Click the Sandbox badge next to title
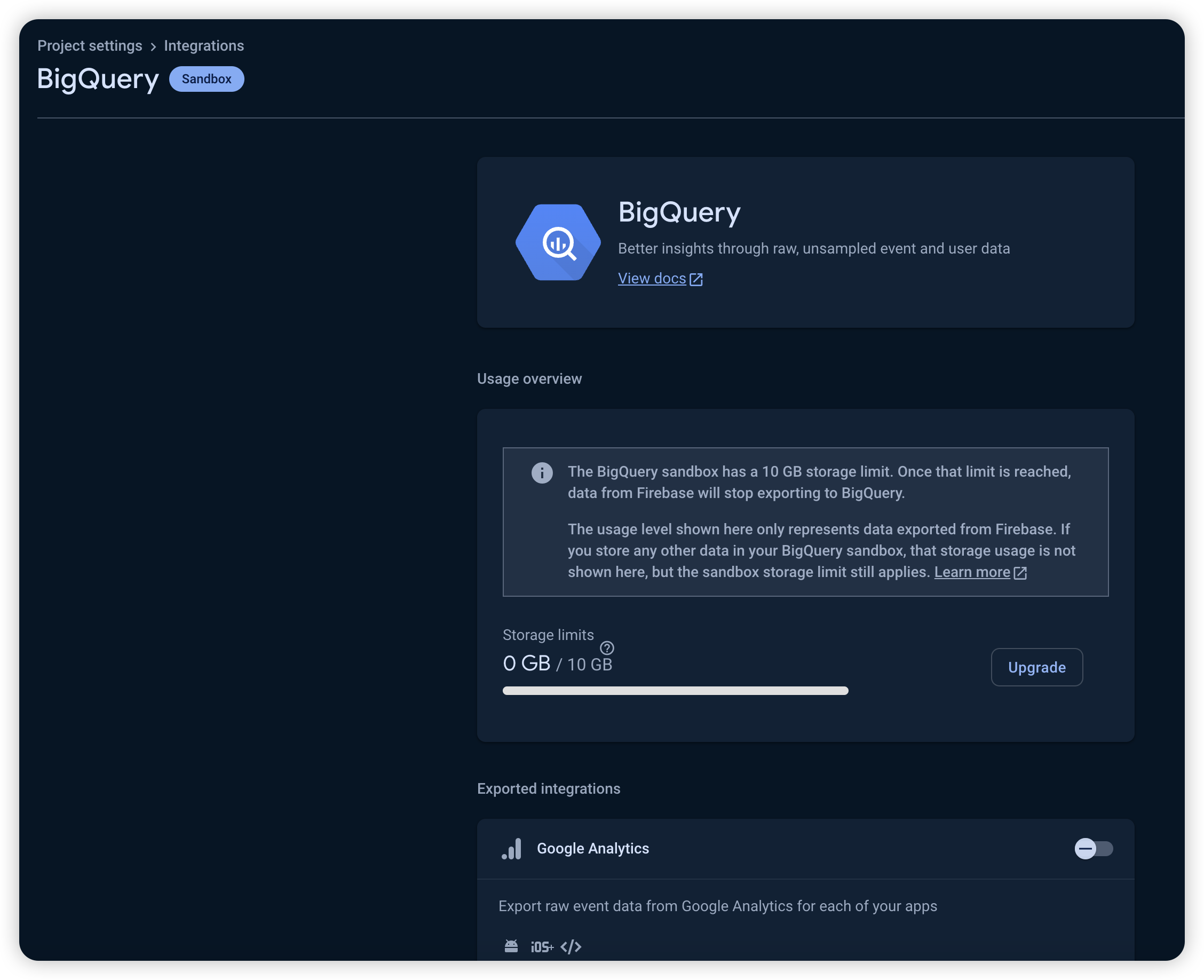Viewport: 1204px width, 980px height. pyautogui.click(x=207, y=79)
